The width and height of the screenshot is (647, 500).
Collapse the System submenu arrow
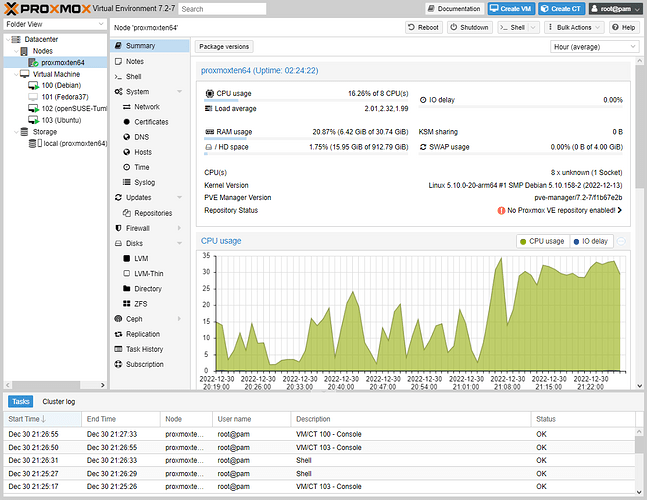179,92
